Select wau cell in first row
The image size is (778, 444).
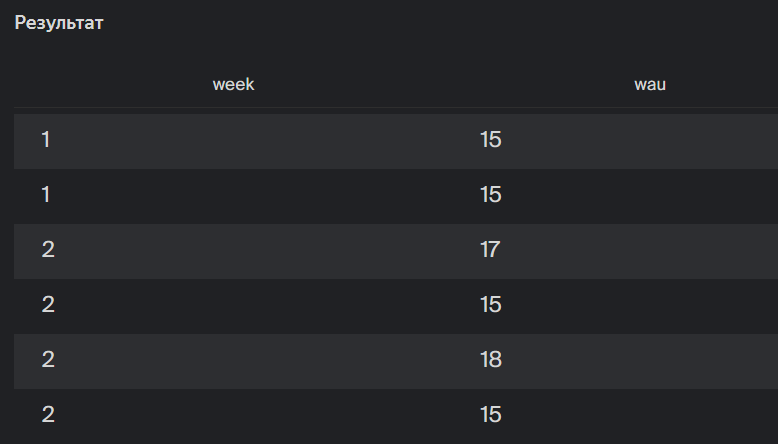pyautogui.click(x=490, y=140)
